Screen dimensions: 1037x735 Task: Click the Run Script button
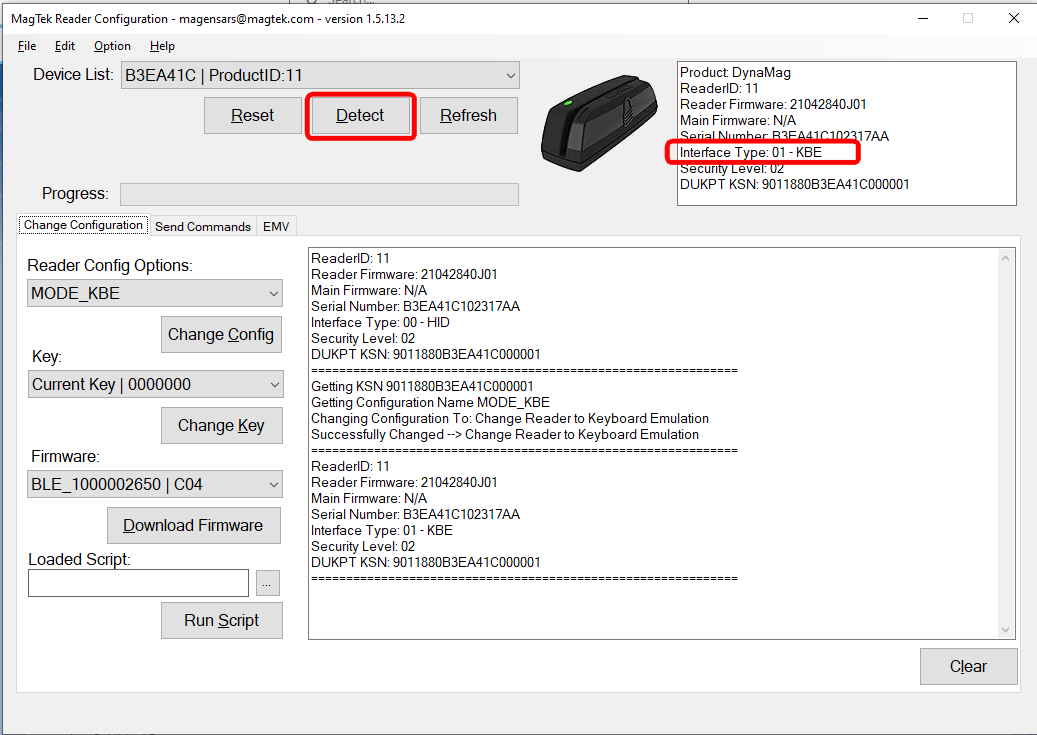tap(221, 621)
